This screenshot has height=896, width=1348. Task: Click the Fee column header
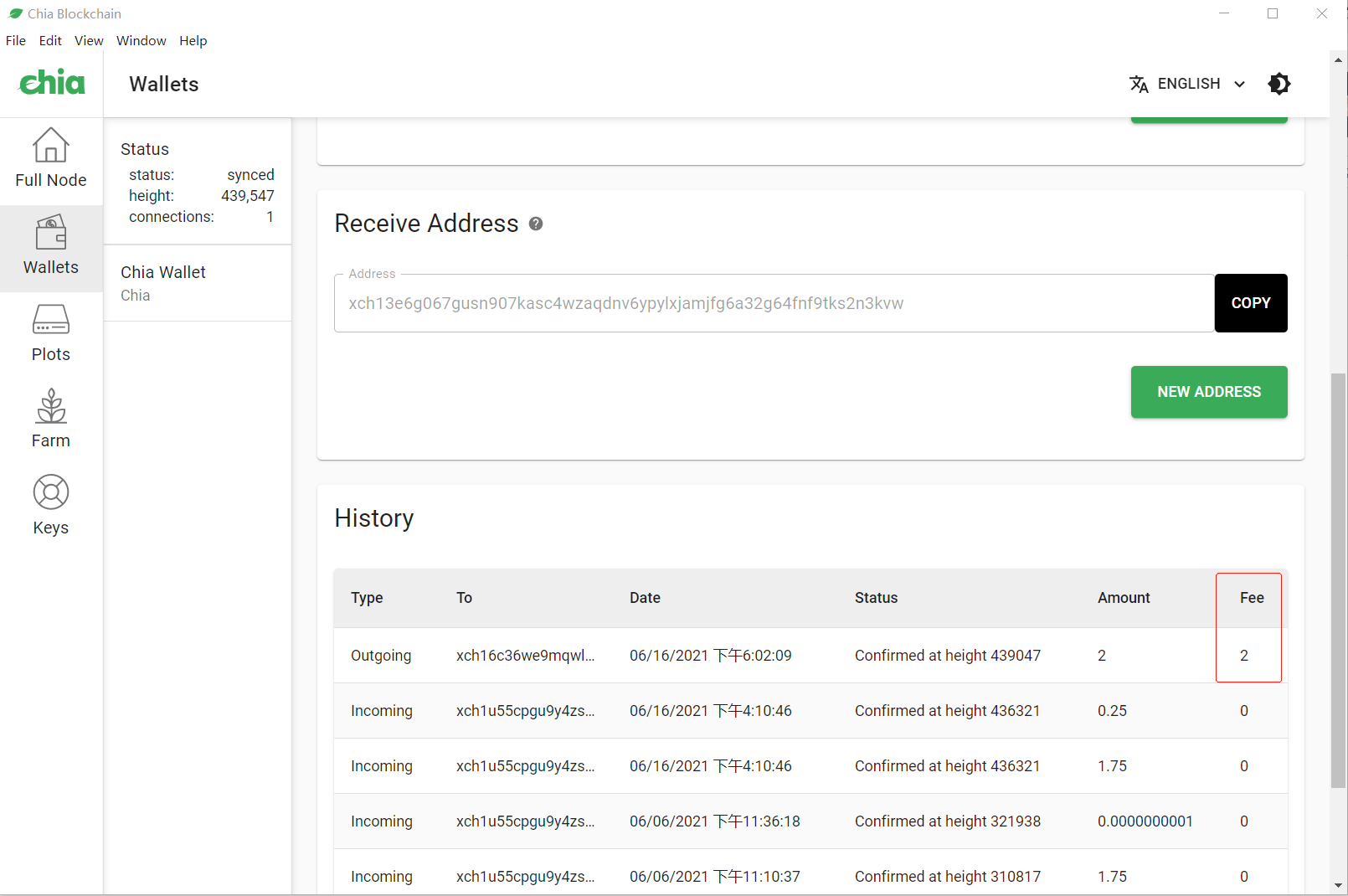(x=1252, y=598)
